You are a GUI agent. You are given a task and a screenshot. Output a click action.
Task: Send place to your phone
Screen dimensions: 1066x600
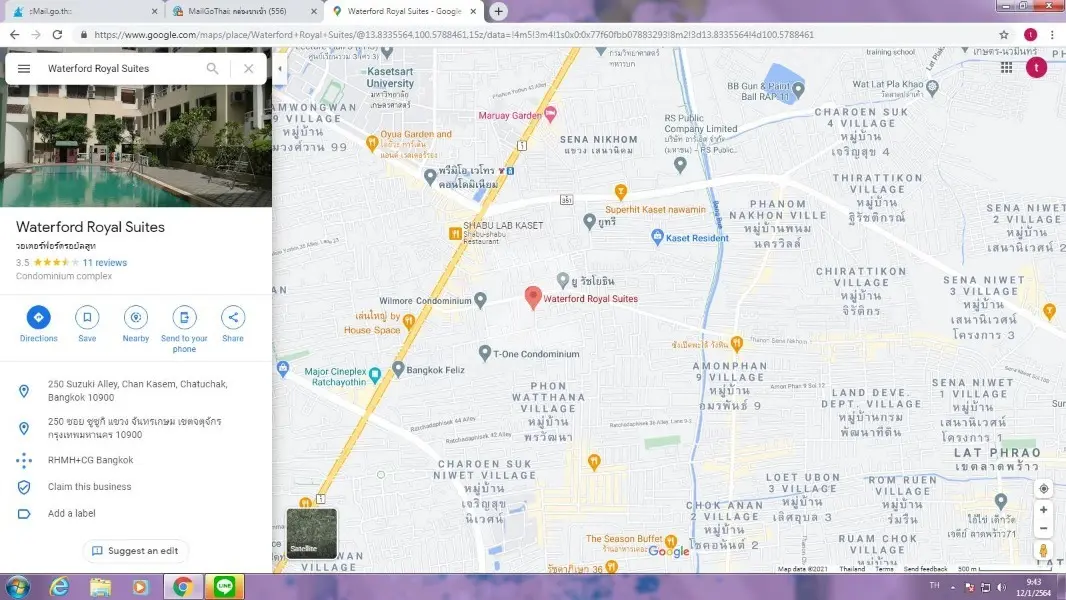click(x=184, y=330)
